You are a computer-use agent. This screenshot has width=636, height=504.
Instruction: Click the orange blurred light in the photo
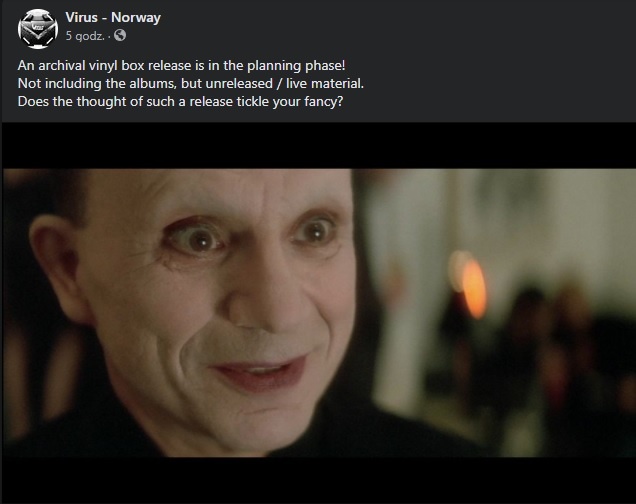tap(473, 287)
